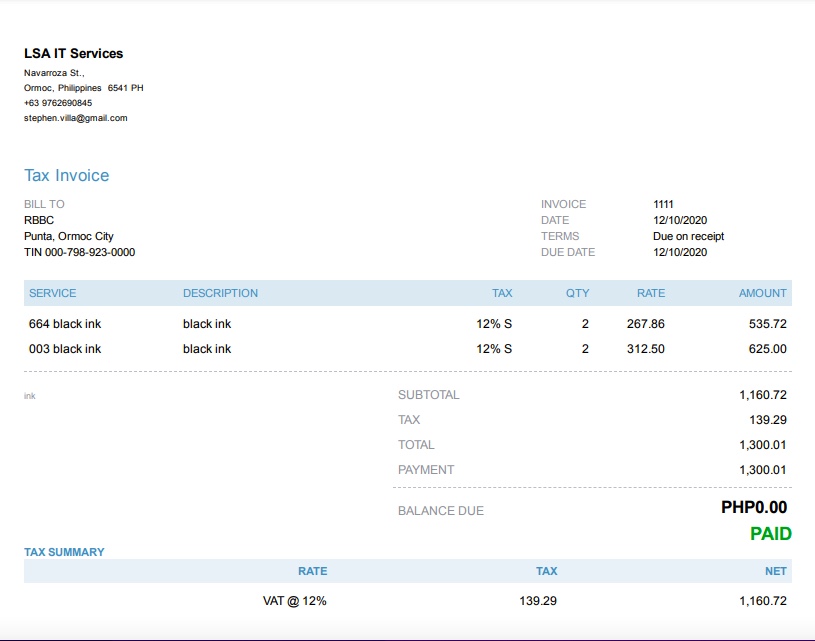Click the green PAID status label
The width and height of the screenshot is (815, 641).
click(770, 534)
